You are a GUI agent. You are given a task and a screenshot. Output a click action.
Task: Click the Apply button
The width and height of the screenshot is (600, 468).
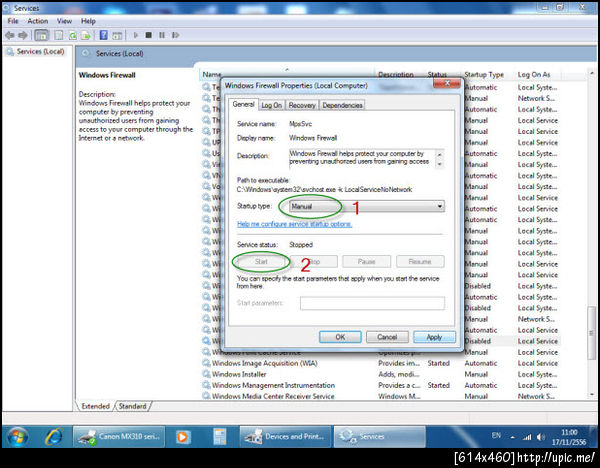434,337
